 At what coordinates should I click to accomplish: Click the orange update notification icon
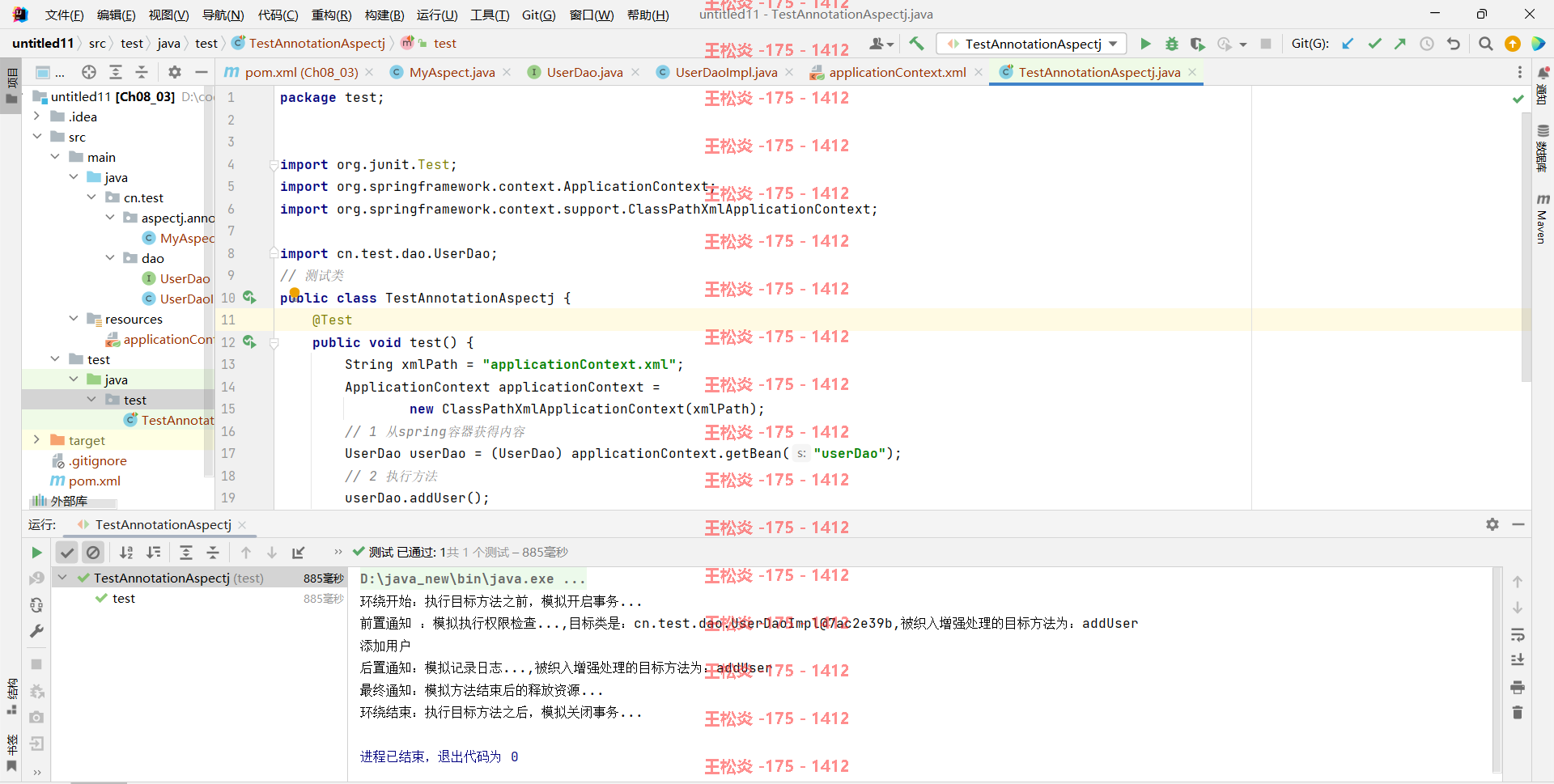click(1512, 44)
